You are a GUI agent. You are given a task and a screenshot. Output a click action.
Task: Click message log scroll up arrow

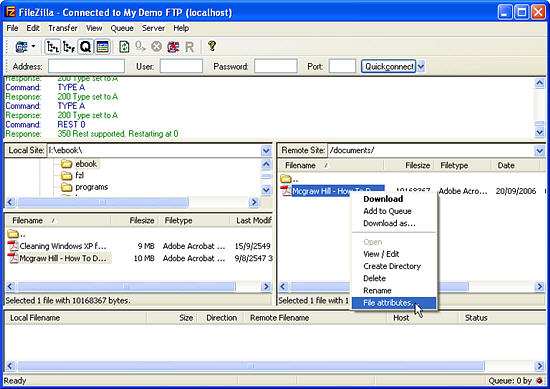[539, 83]
